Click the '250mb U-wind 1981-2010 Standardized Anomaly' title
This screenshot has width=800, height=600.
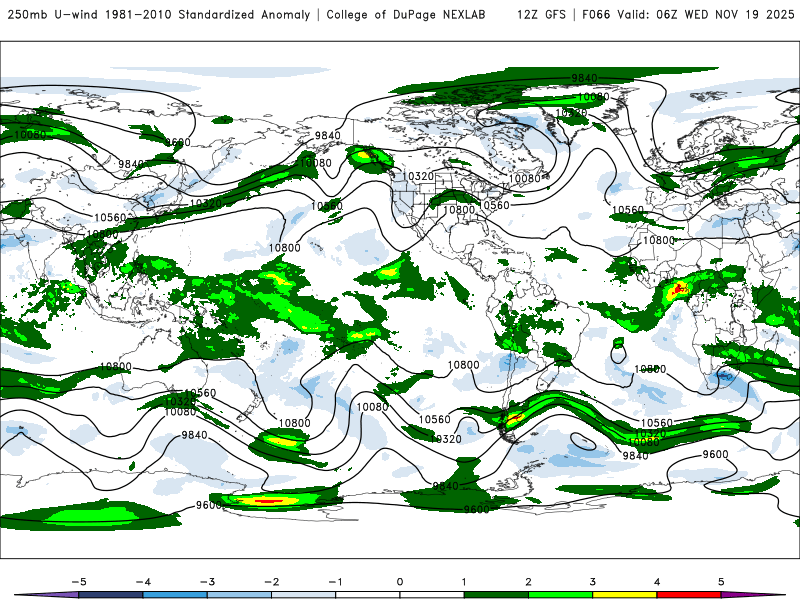(x=159, y=15)
